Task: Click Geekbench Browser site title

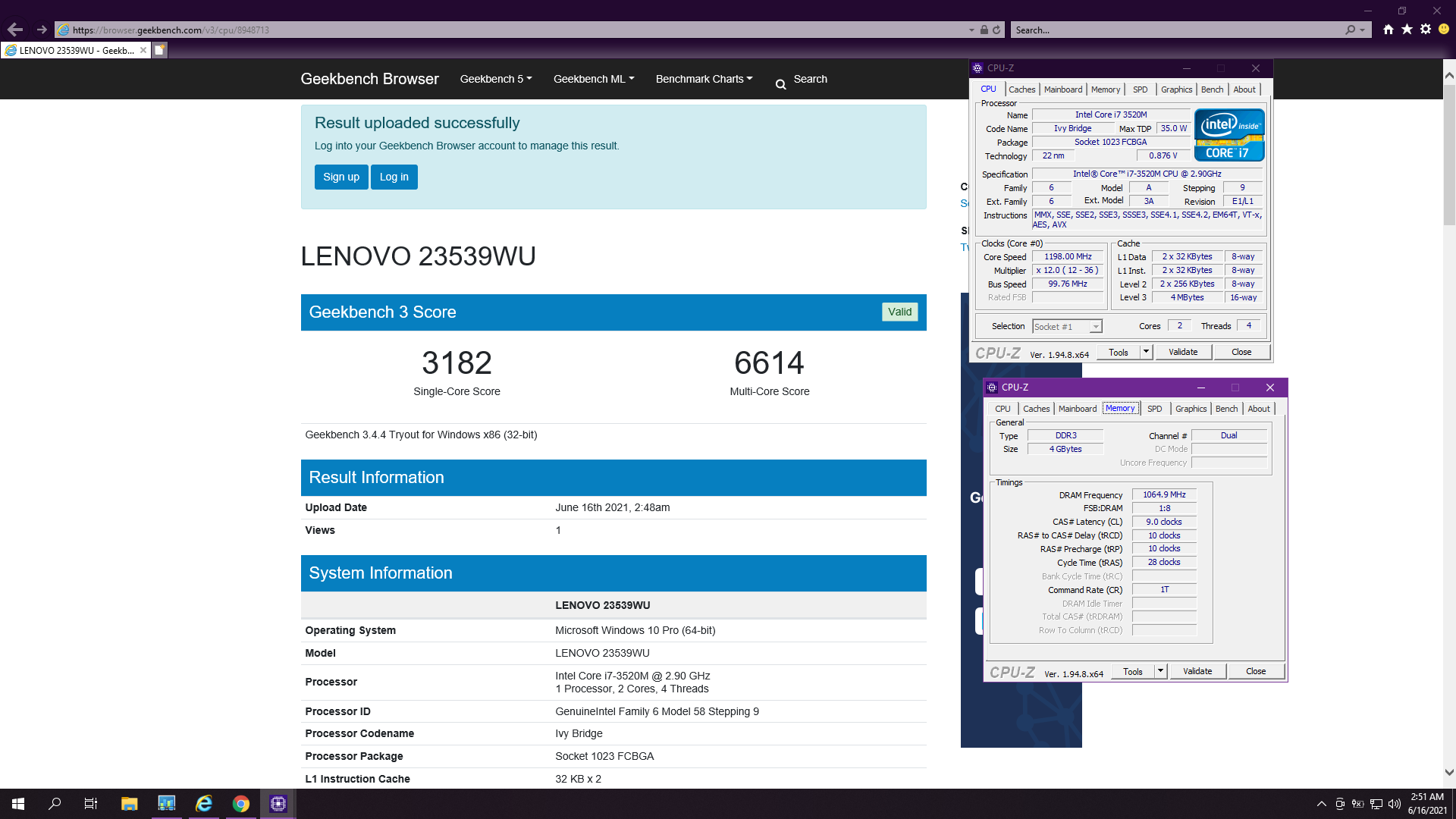Action: coord(369,79)
